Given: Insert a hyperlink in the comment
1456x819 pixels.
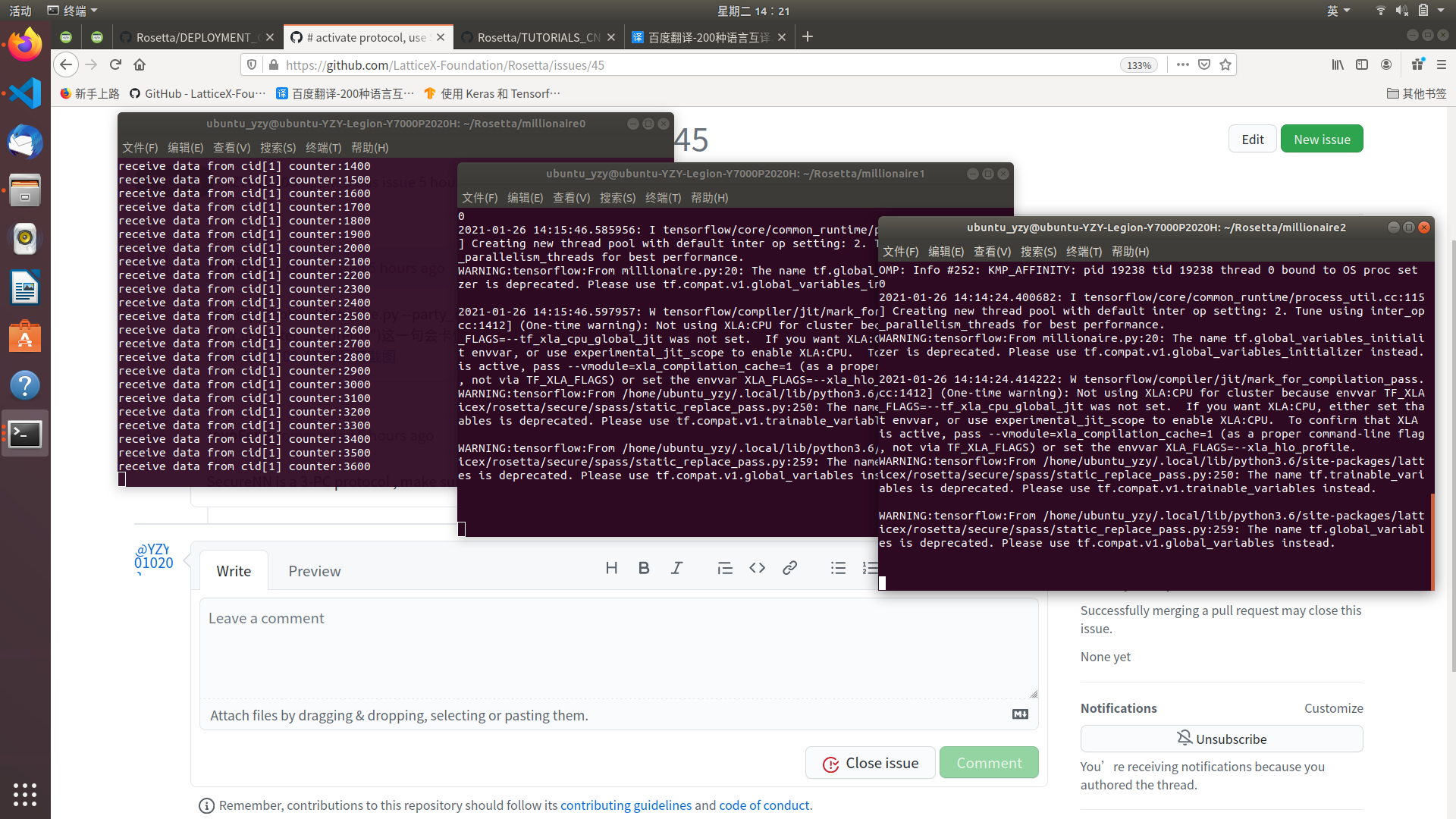Looking at the screenshot, I should click(x=790, y=568).
